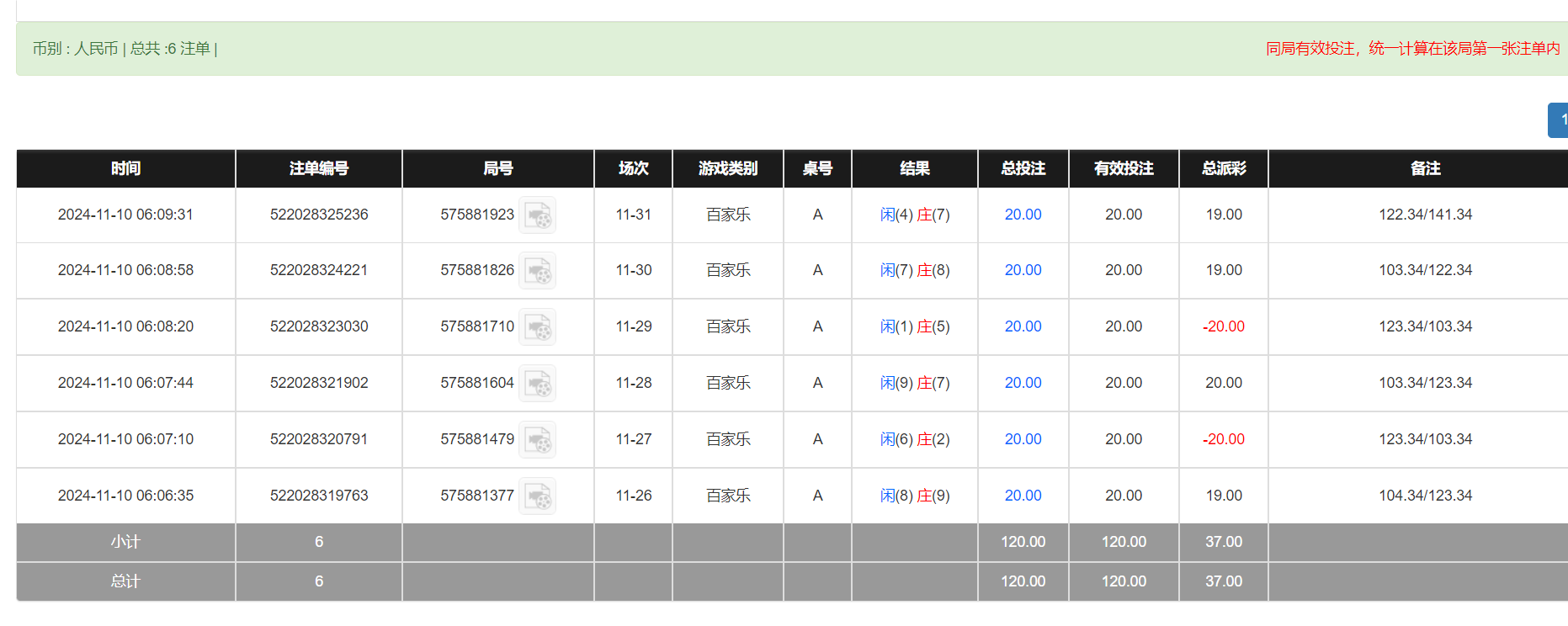Open video replay icon for round 575881826
Viewport: 1568px width, 626px height.
pyautogui.click(x=537, y=271)
